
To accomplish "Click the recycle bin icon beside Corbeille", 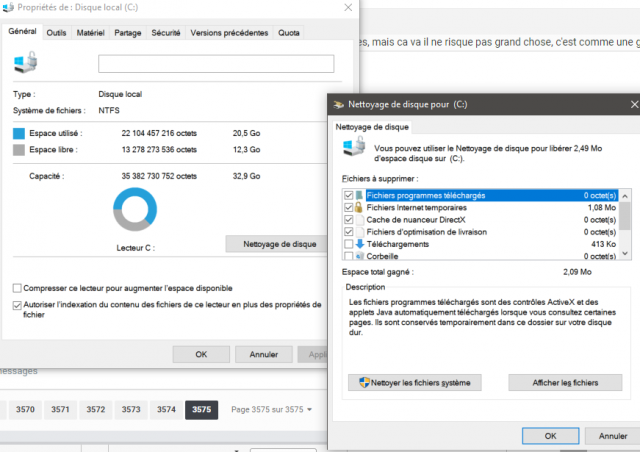I will (360, 256).
